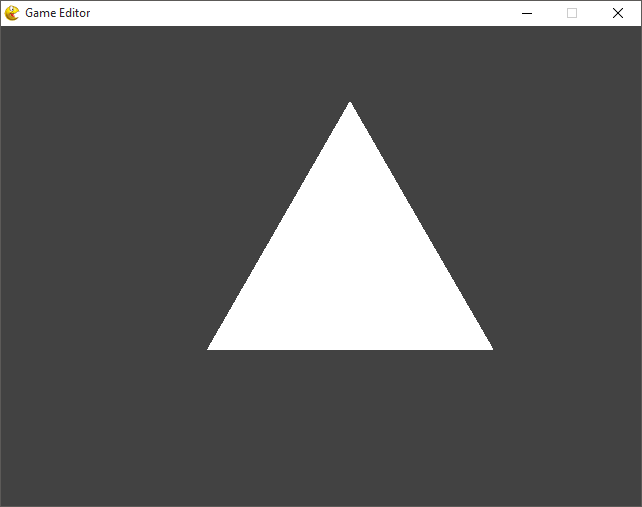The width and height of the screenshot is (642, 507).
Task: Click the Game Editor app icon
Action: (12, 13)
